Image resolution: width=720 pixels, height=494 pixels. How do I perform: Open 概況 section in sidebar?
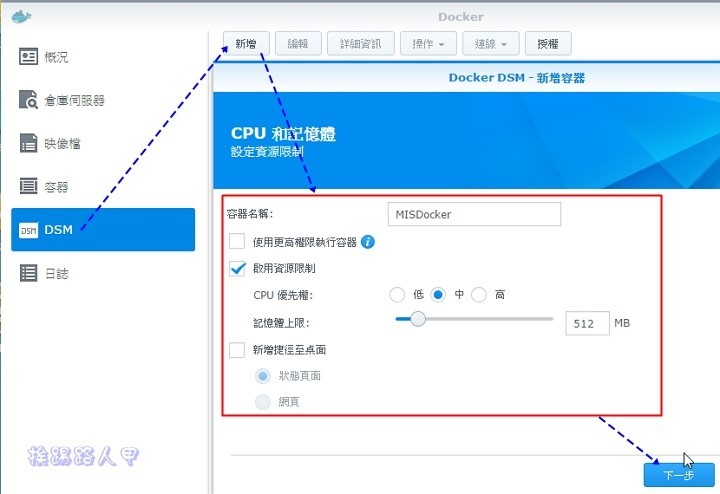103,56
